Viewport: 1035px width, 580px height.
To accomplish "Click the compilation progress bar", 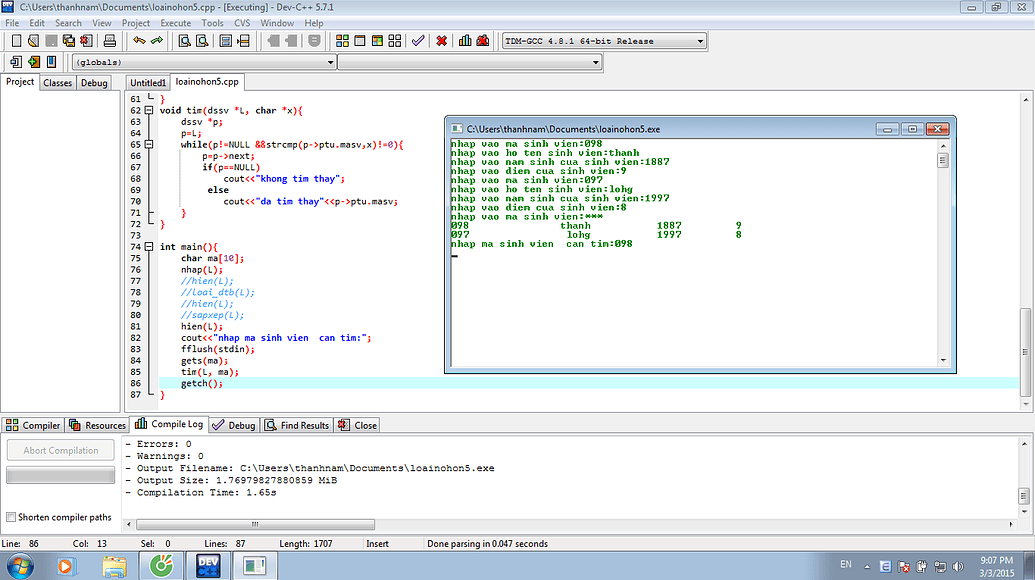I will click(60, 473).
